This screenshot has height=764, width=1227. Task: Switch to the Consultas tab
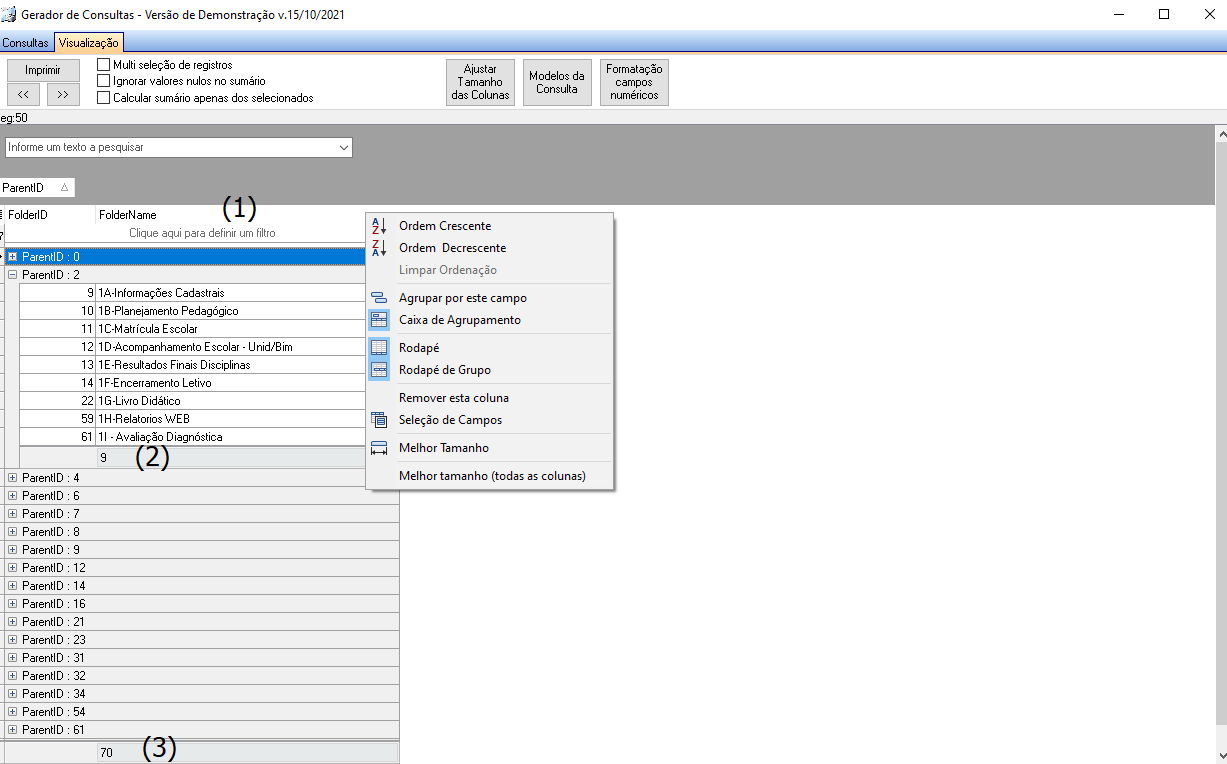[x=25, y=43]
